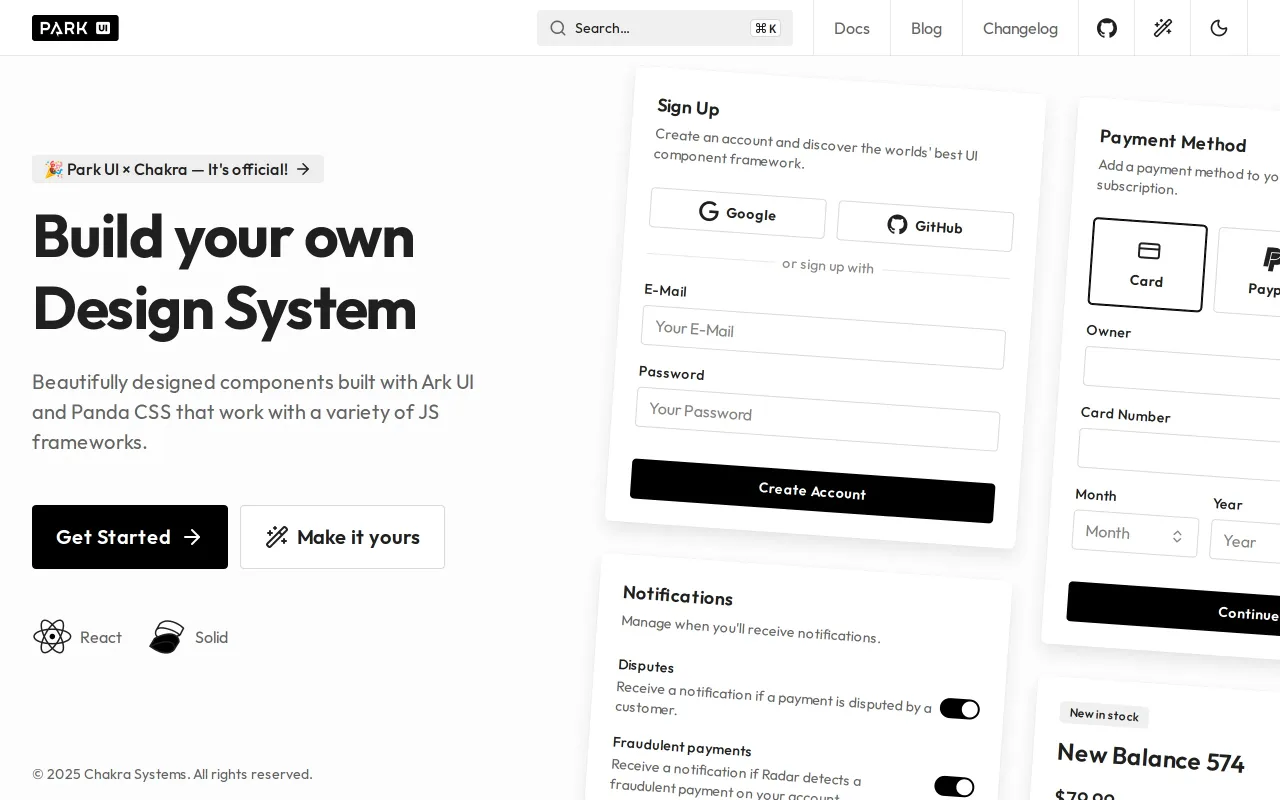This screenshot has width=1280, height=800.
Task: Click the Your Password input field
Action: (817, 419)
